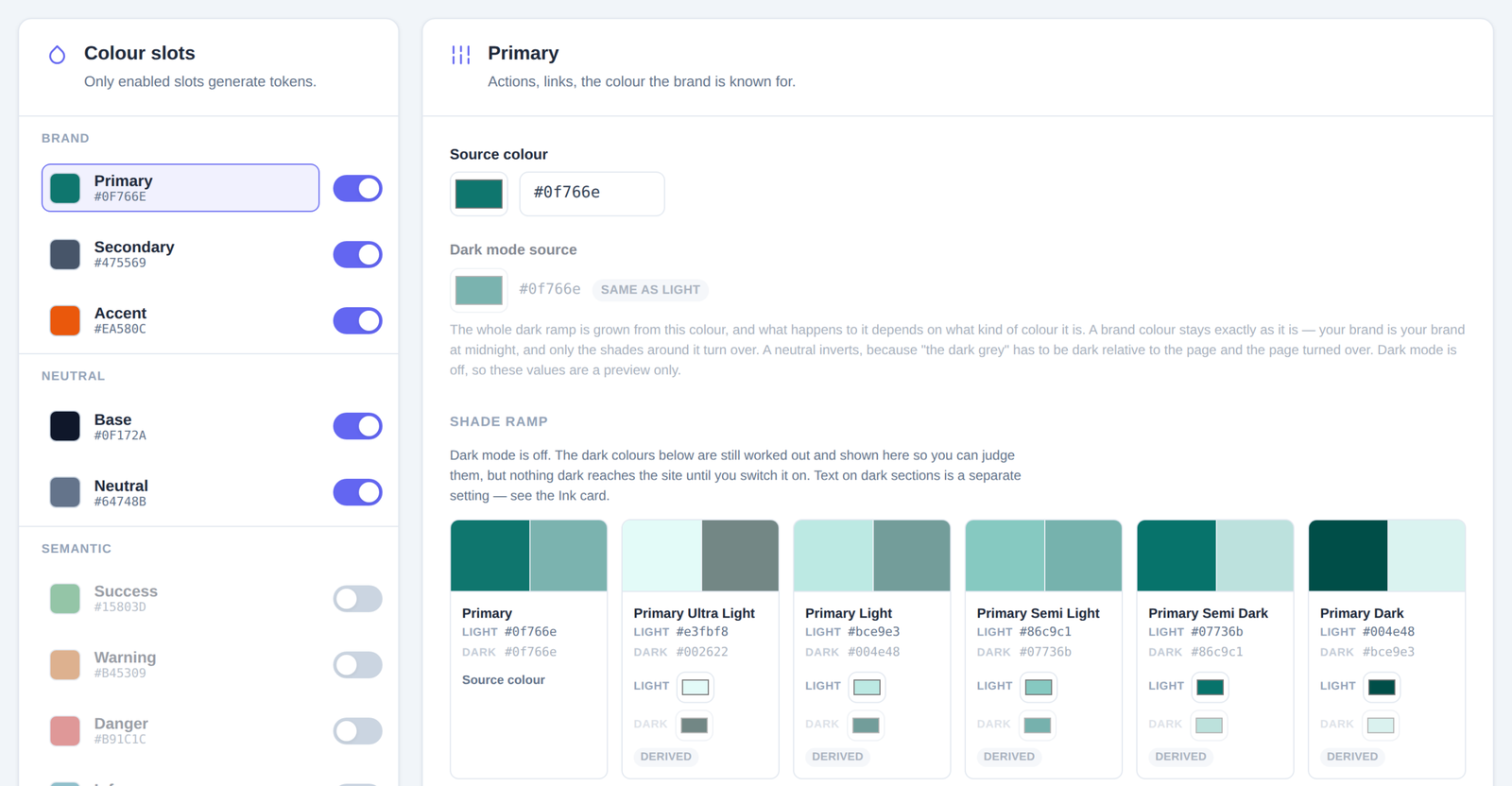Open the LIGHT swatch on Primary Light card
1512x786 pixels.
point(867,687)
